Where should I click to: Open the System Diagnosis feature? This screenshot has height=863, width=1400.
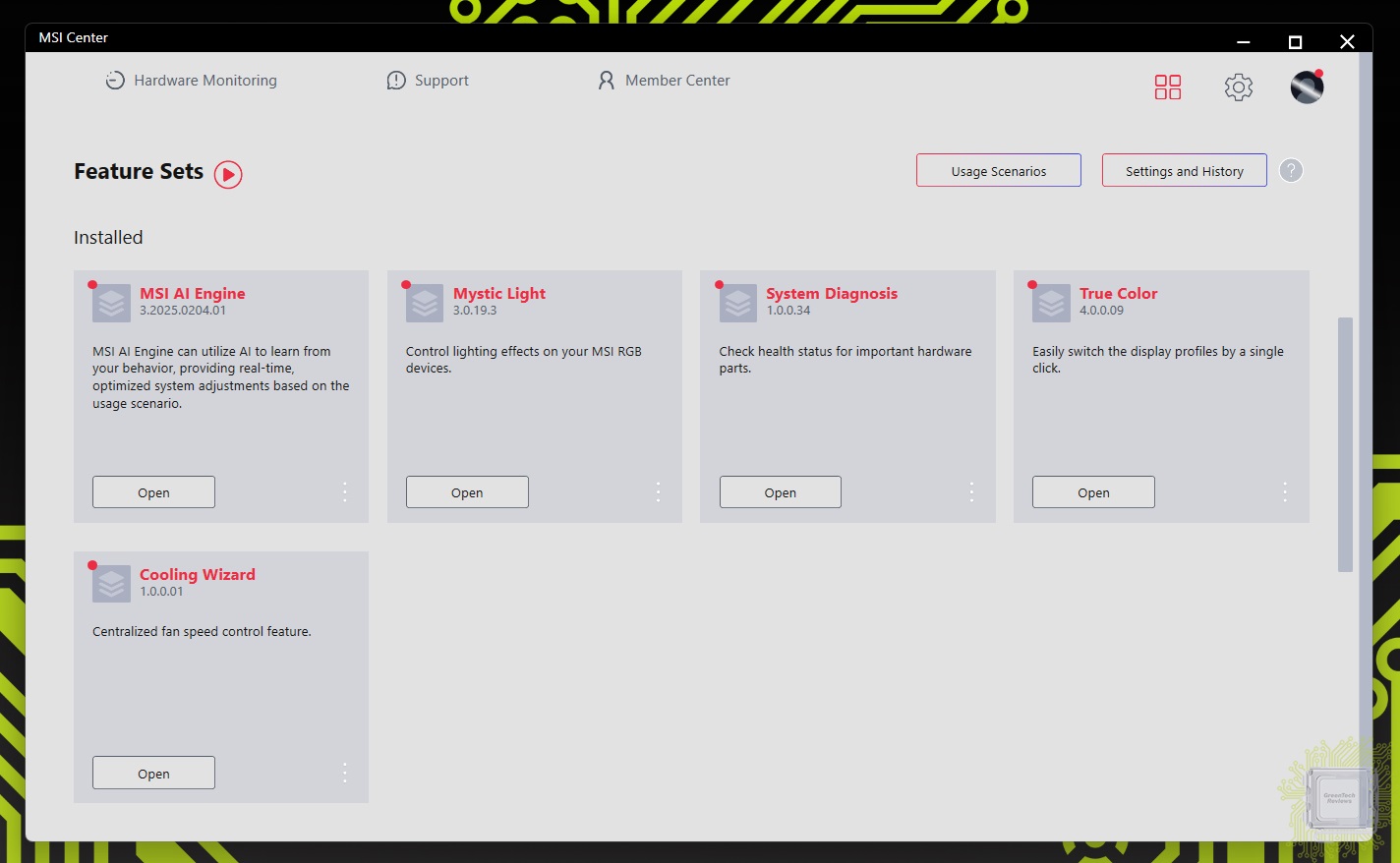coord(781,492)
